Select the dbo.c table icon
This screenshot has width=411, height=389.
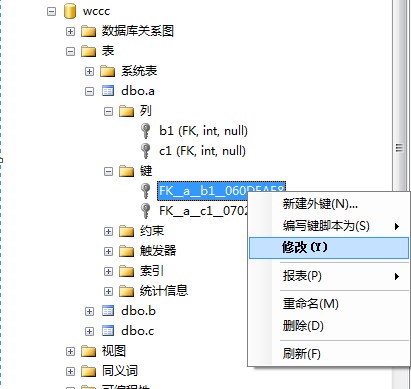click(108, 331)
